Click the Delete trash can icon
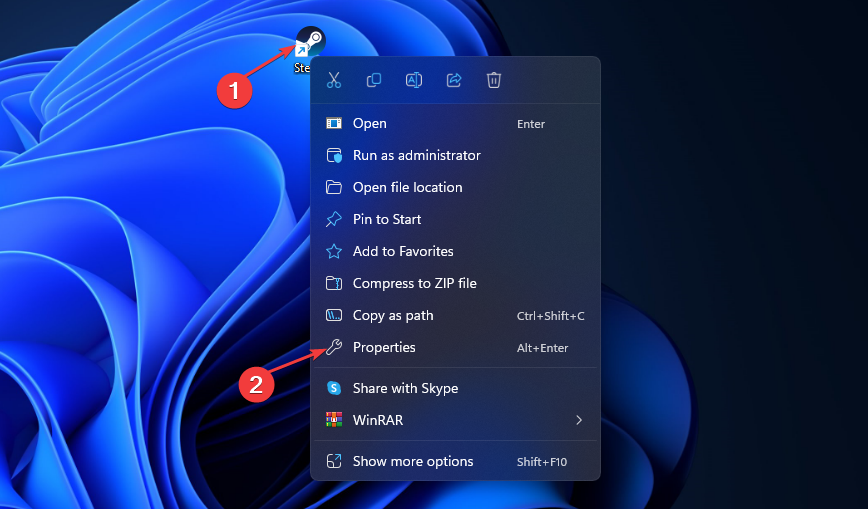 [494, 80]
